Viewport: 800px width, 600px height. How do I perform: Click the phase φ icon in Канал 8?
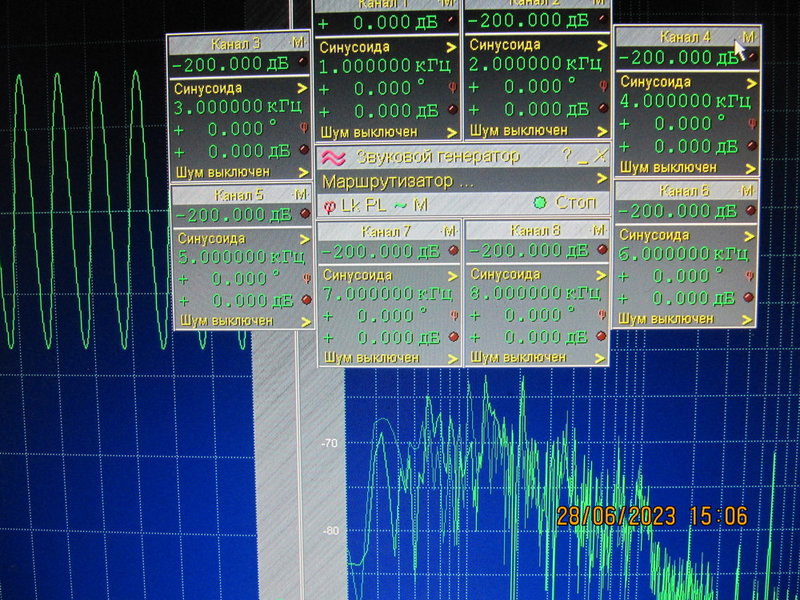[602, 314]
